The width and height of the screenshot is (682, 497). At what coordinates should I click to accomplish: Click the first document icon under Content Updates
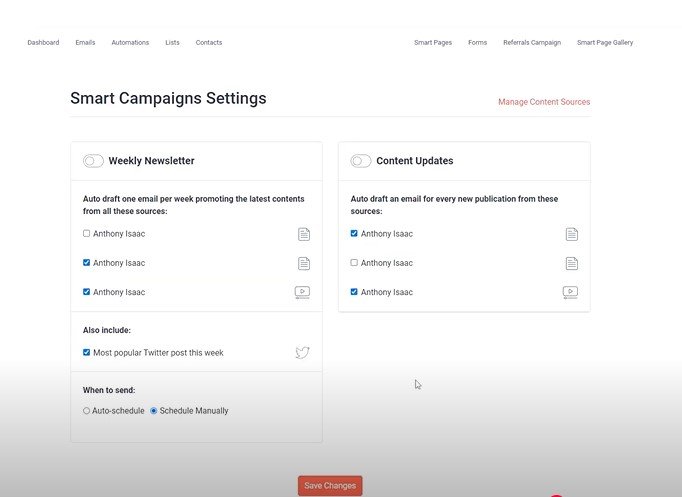572,234
